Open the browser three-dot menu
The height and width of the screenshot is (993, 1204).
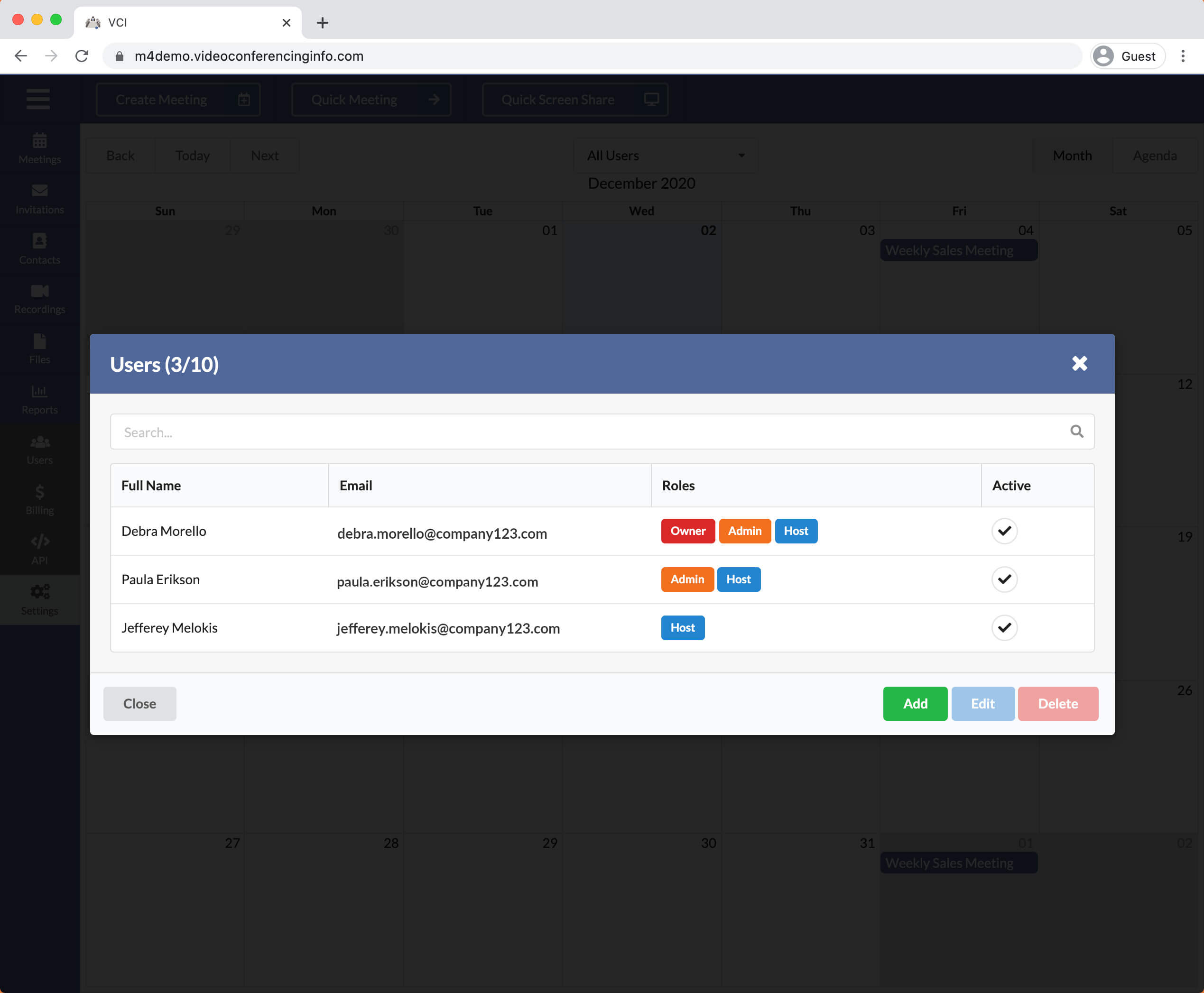(1182, 56)
